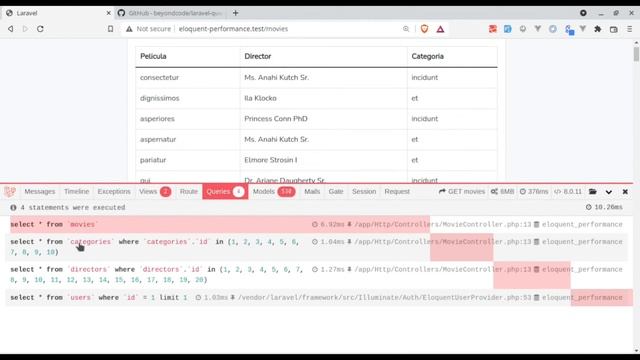Select the categories query row
The width and height of the screenshot is (640, 360).
(x=316, y=247)
